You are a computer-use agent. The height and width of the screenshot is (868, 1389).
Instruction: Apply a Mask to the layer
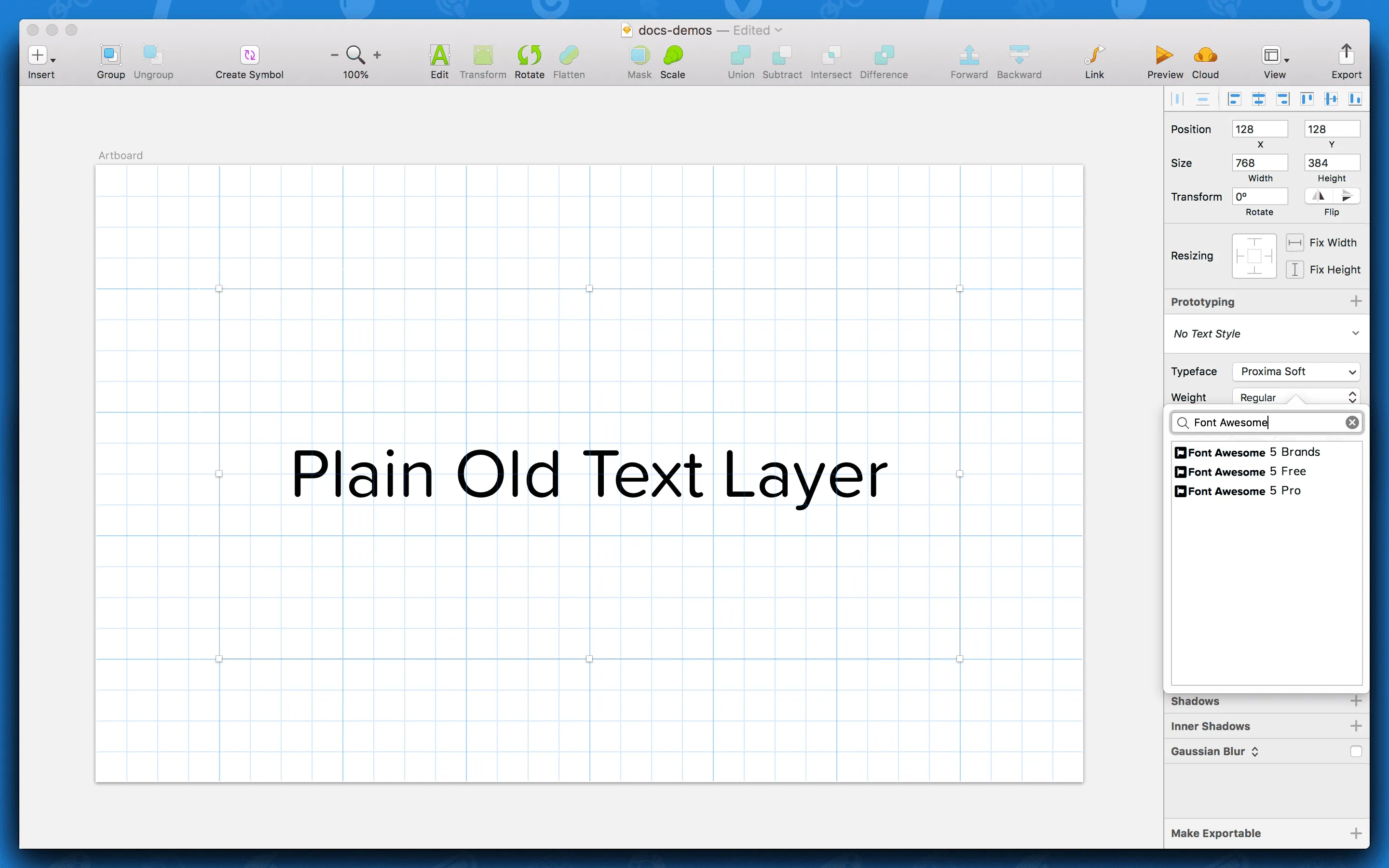pos(638,60)
